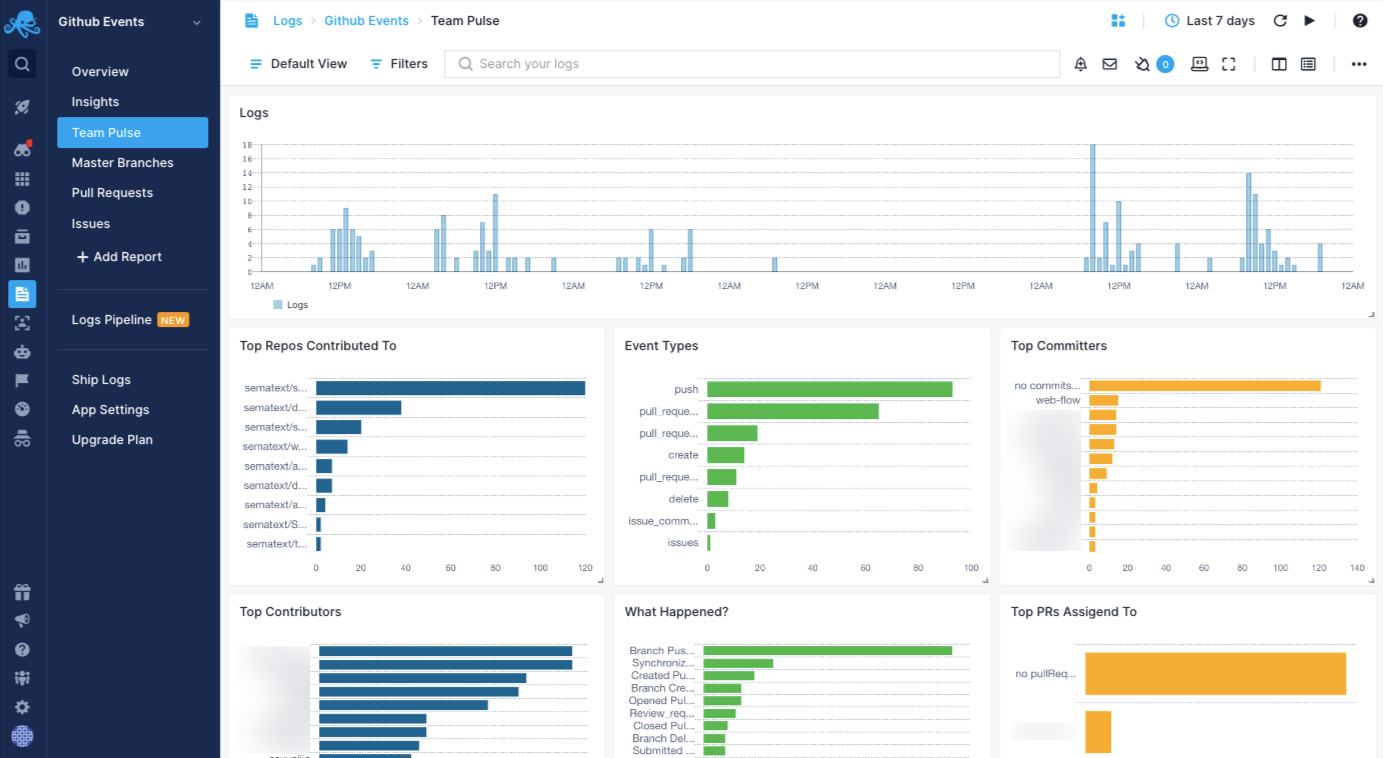Open the face-scan icon in left rail
Image resolution: width=1383 pixels, height=758 pixels.
click(x=22, y=323)
